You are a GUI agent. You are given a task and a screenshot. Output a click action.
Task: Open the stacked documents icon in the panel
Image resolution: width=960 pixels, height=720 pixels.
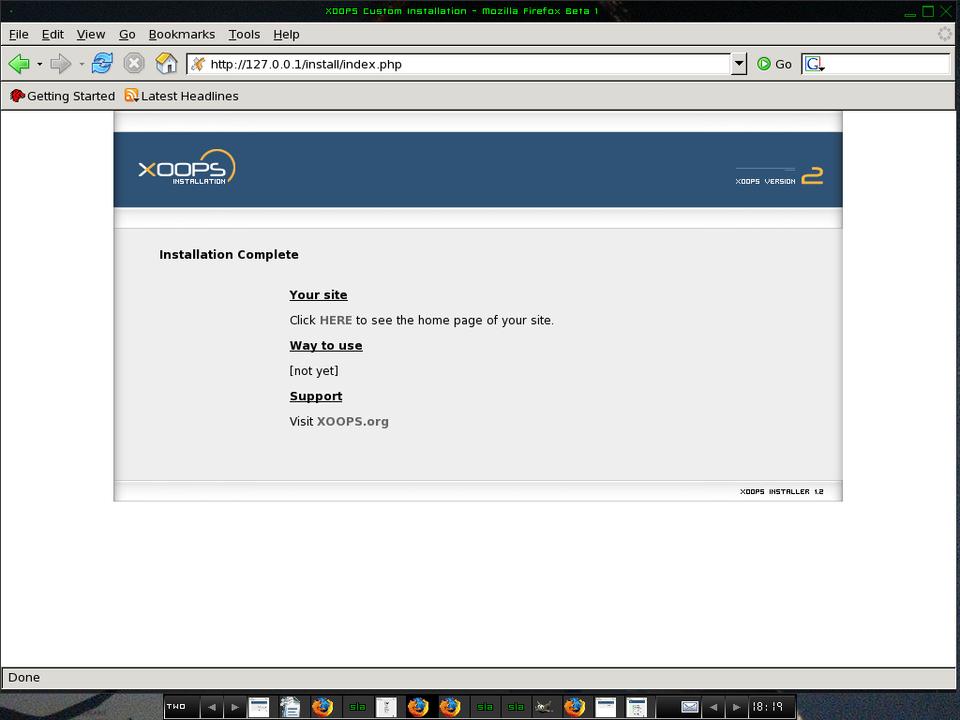[290, 707]
